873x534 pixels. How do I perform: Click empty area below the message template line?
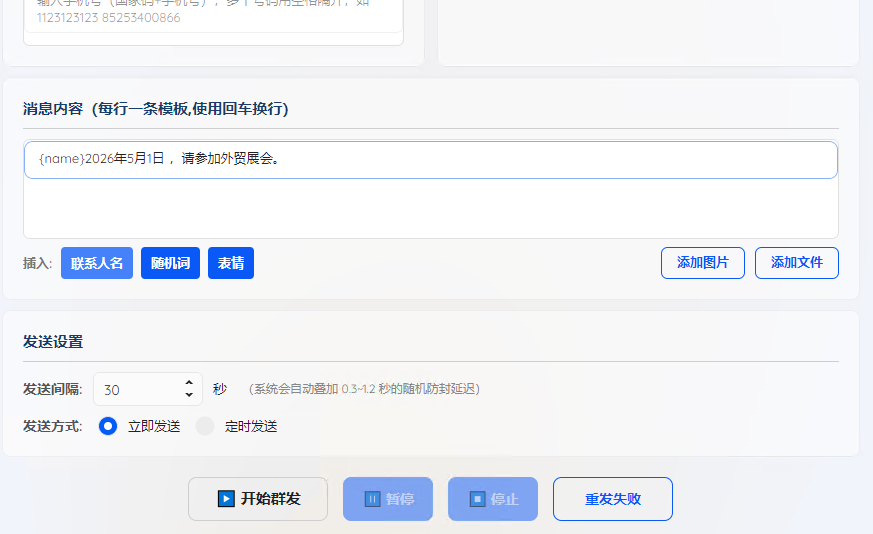[x=430, y=208]
